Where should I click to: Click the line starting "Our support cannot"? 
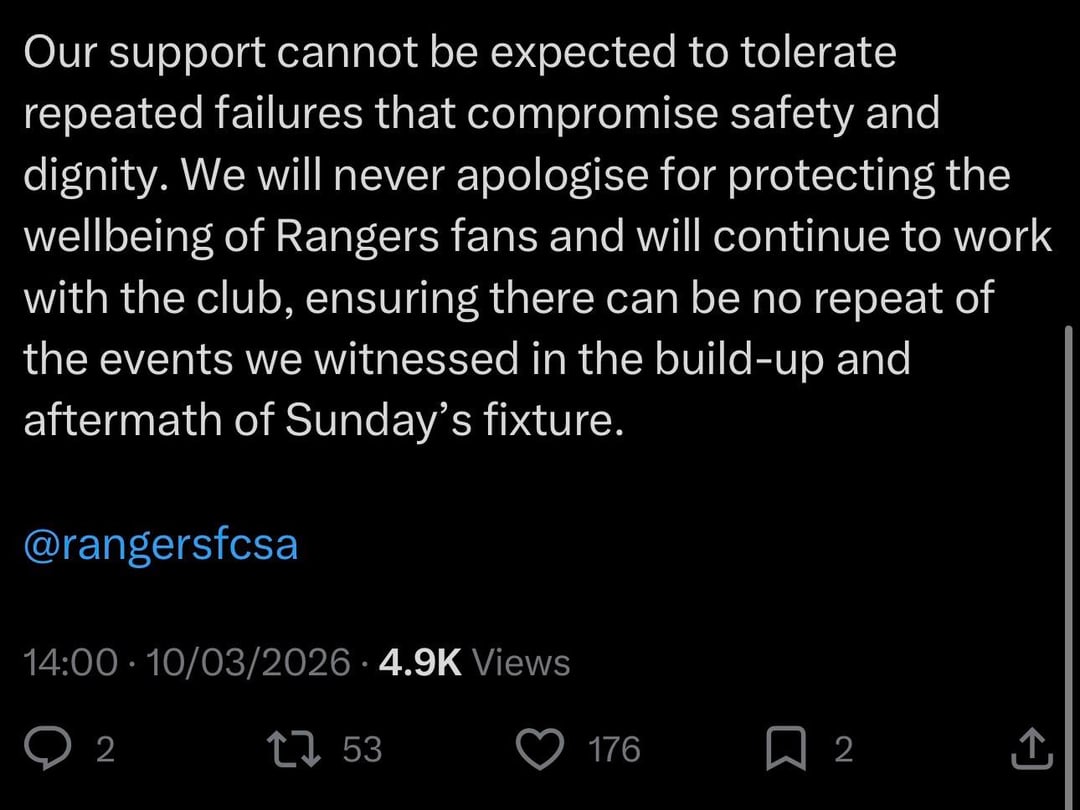[x=460, y=54]
